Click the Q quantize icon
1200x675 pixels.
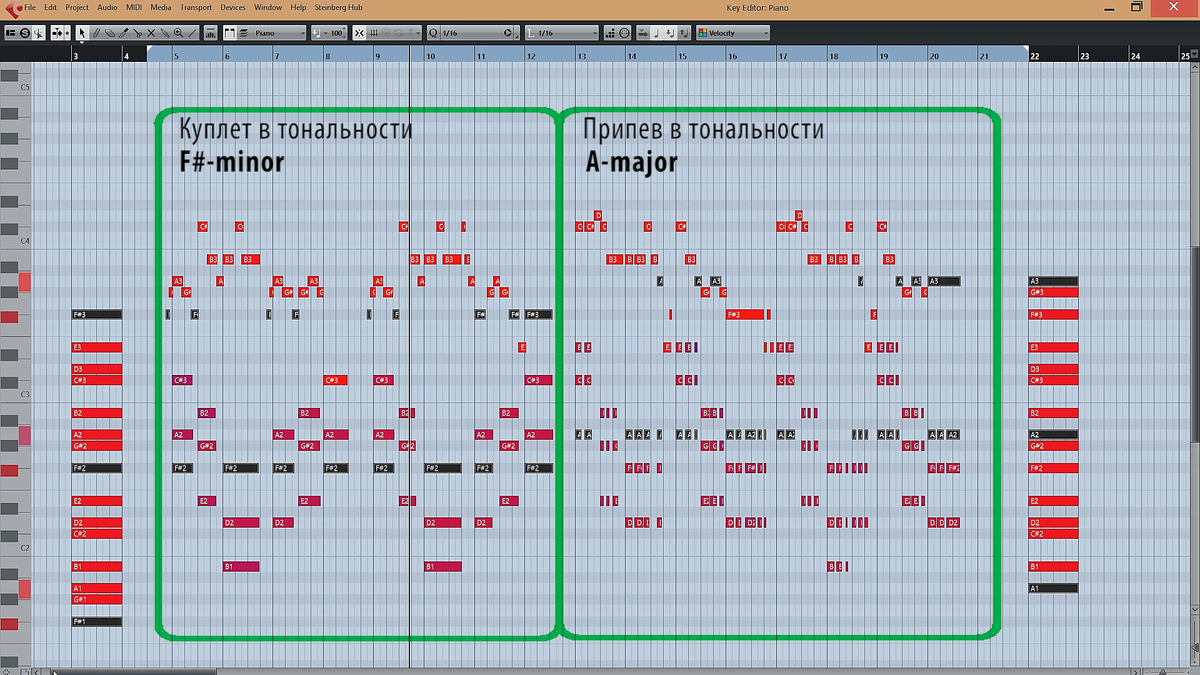[433, 33]
